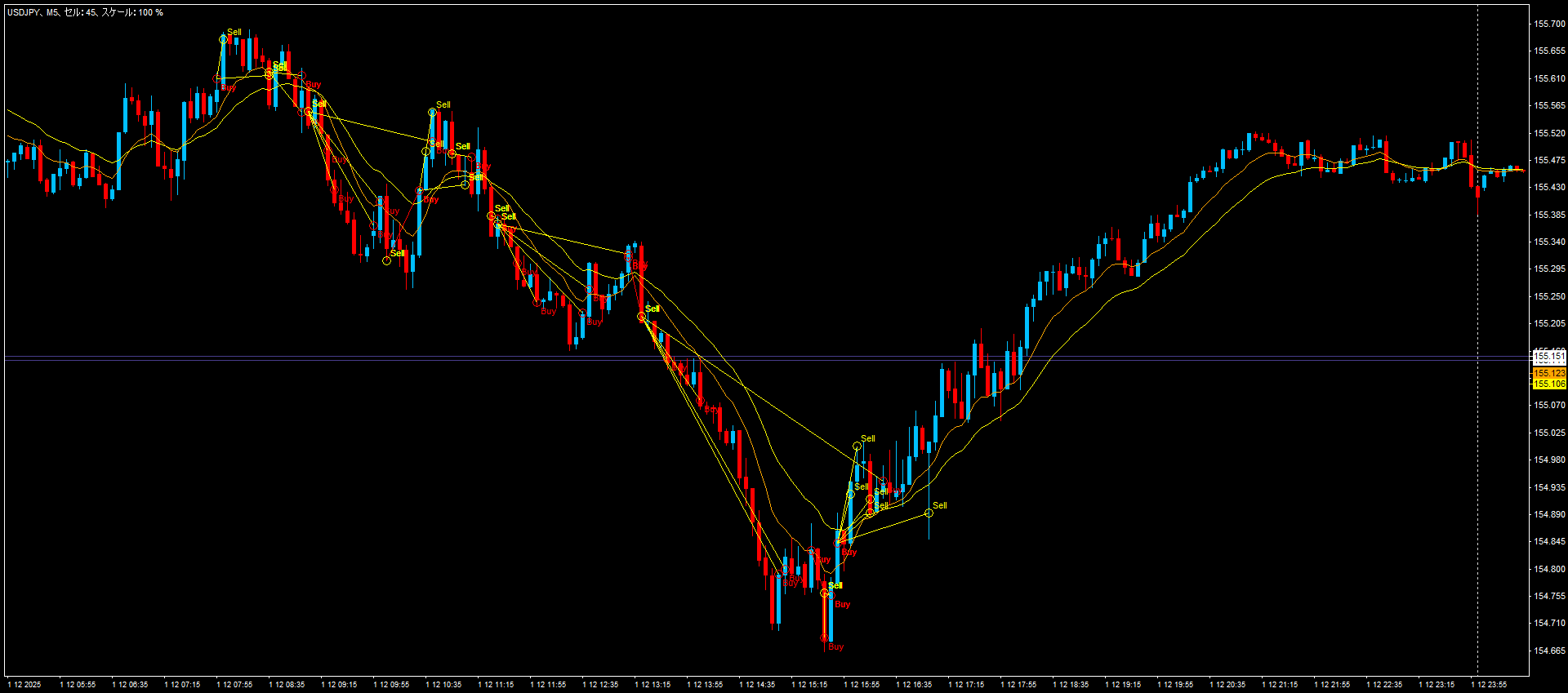Image resolution: width=1568 pixels, height=693 pixels.
Task: Click the 155.700 price scale label
Action: (x=1549, y=24)
